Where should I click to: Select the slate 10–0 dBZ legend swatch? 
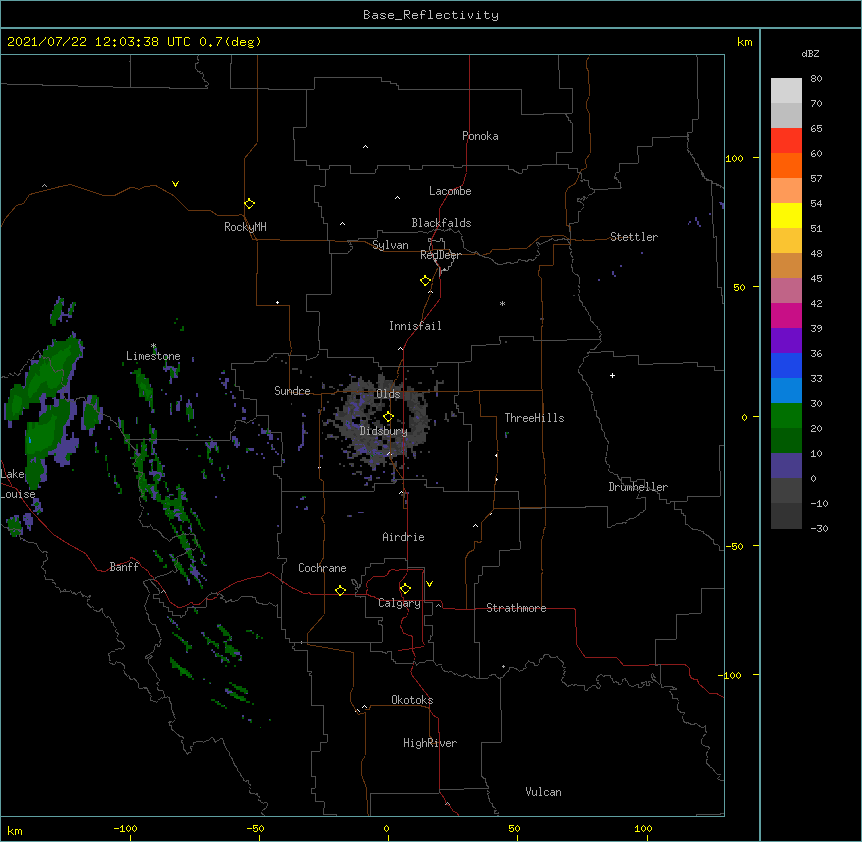(786, 466)
